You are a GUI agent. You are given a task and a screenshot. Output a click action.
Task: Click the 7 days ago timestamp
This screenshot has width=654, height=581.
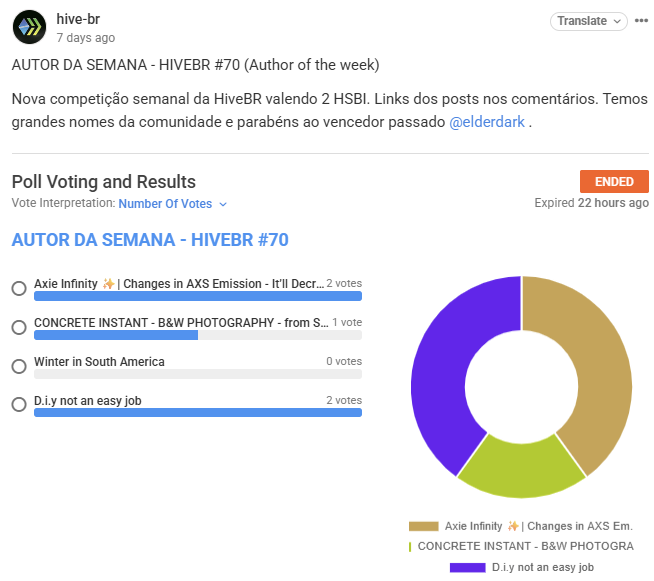coord(86,38)
